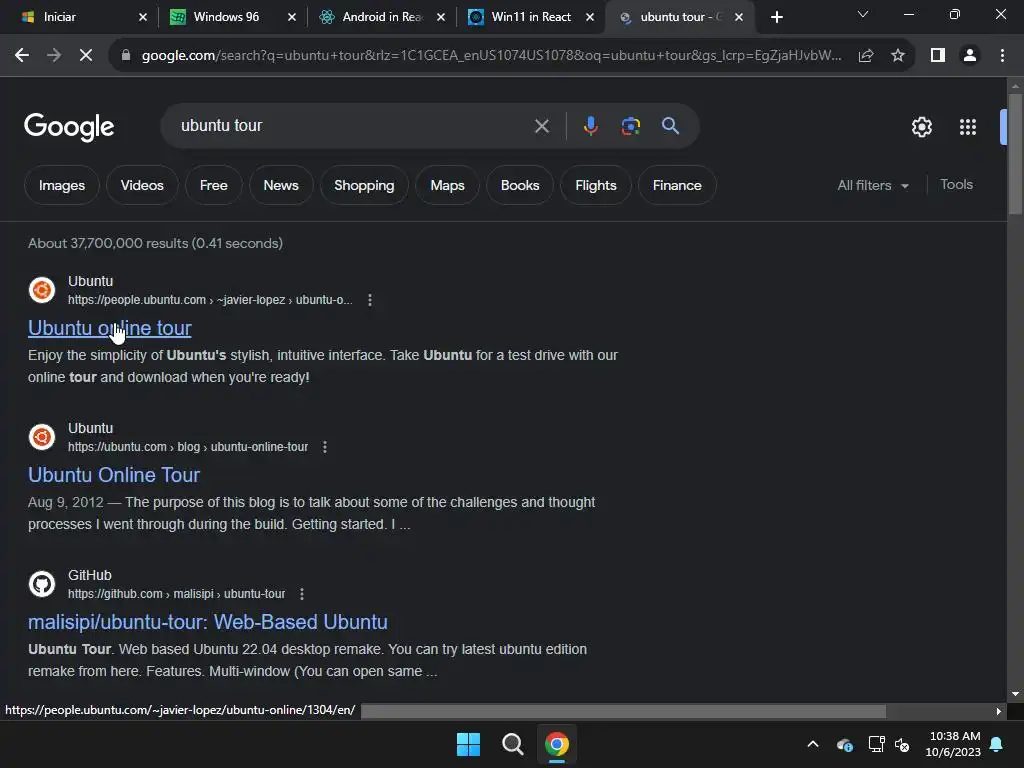Image resolution: width=1024 pixels, height=768 pixels.
Task: Filter results by Images
Action: click(62, 185)
